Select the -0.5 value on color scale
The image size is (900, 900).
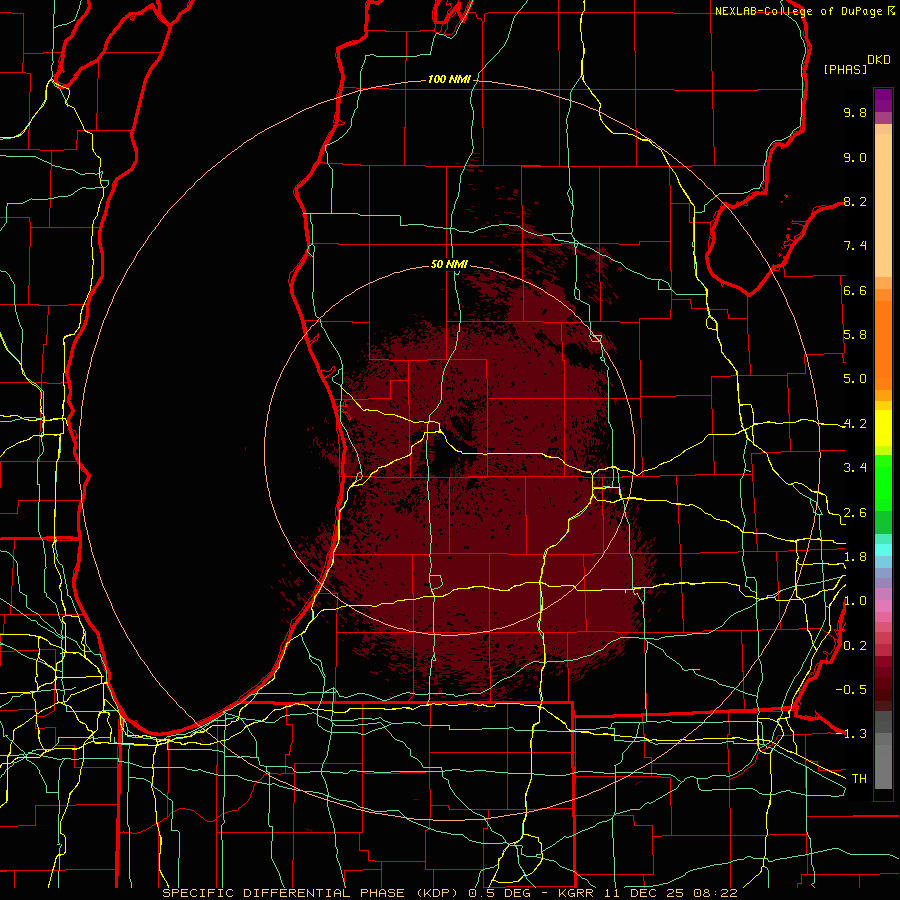[851, 690]
